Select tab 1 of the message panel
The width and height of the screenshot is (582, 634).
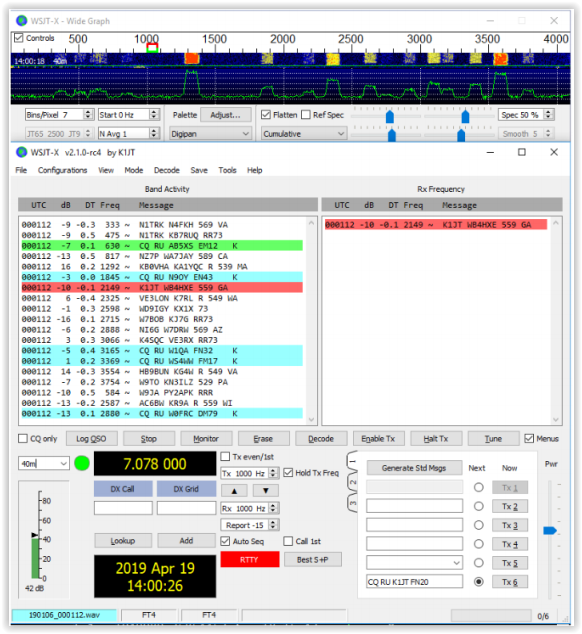pyautogui.click(x=352, y=461)
